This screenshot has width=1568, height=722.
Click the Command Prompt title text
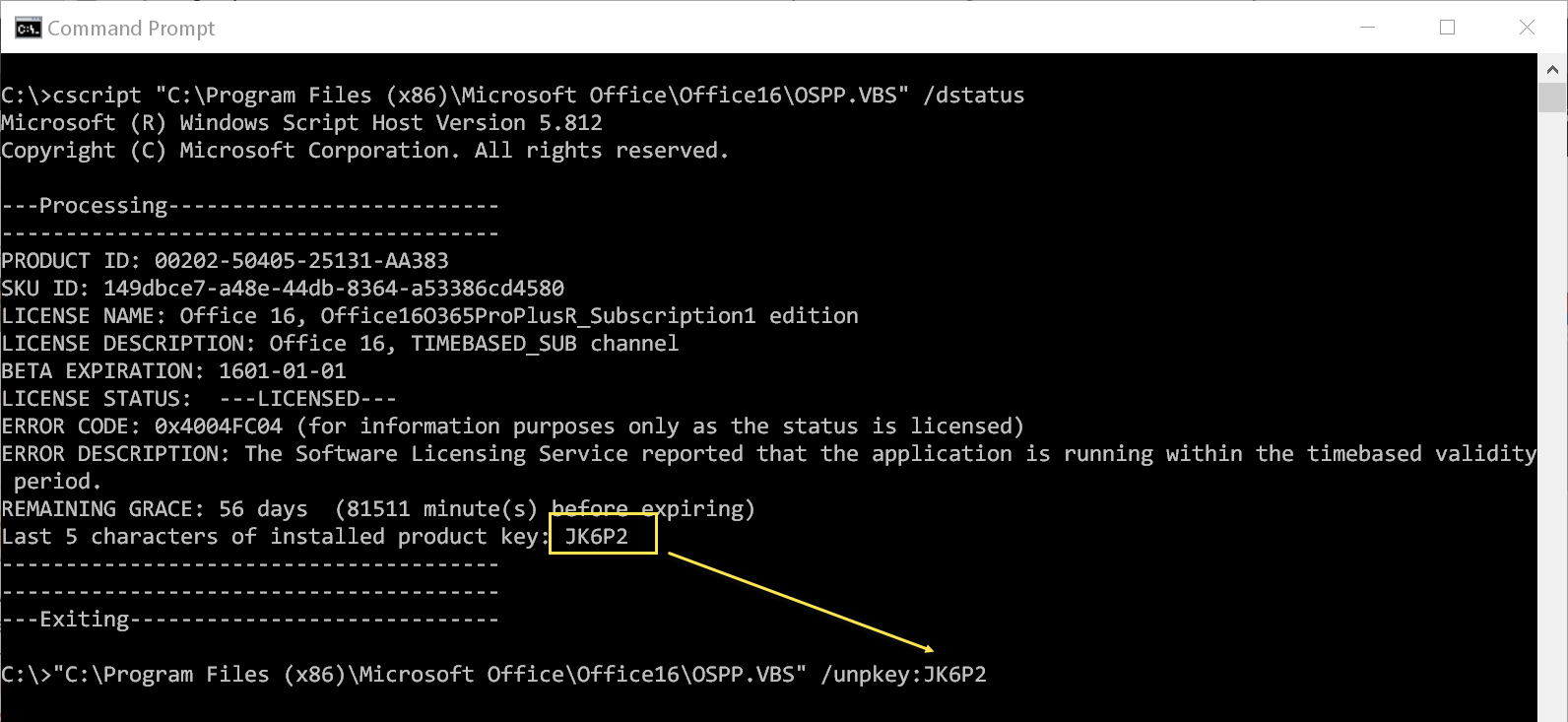(x=131, y=29)
